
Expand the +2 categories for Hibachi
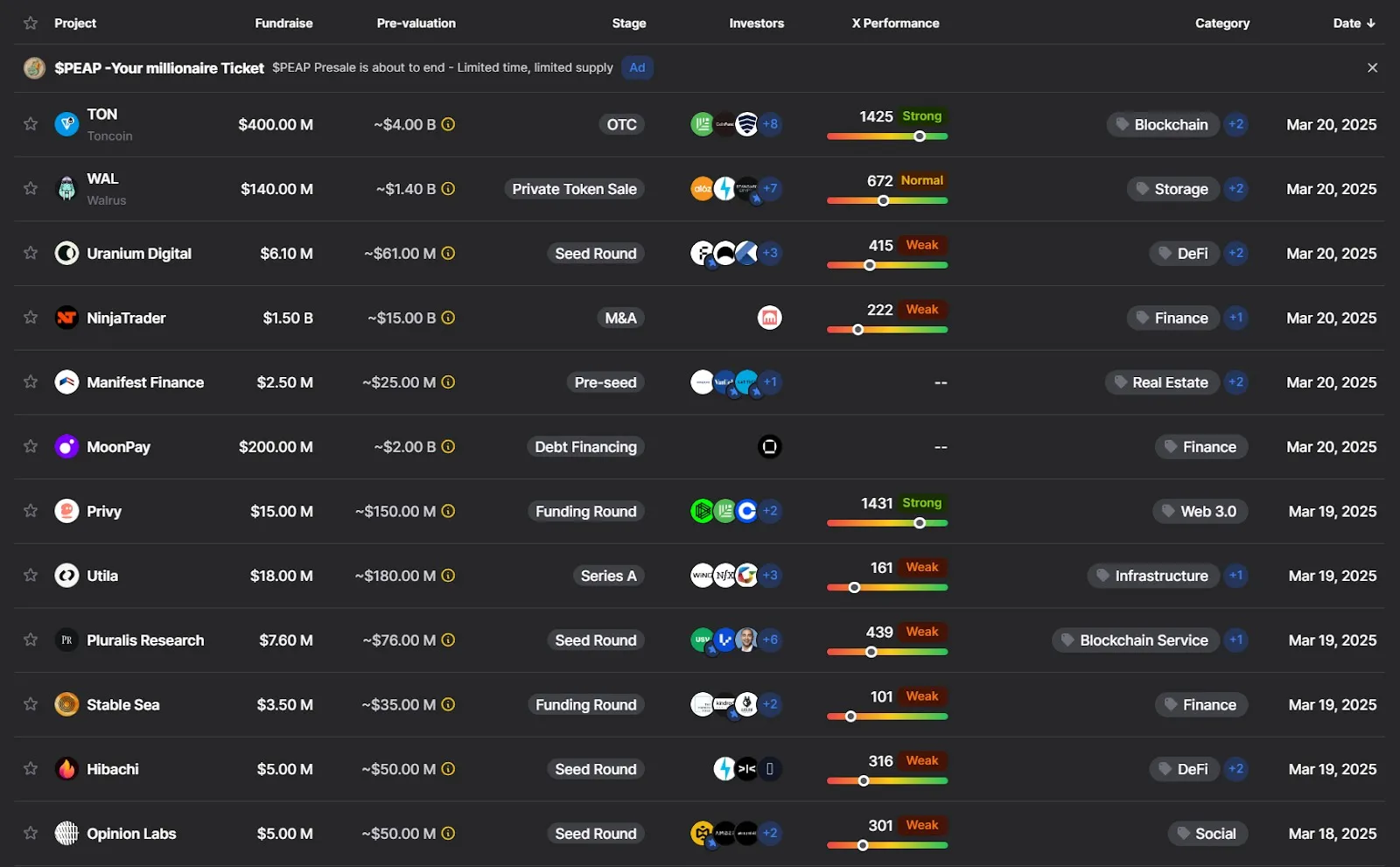1235,769
